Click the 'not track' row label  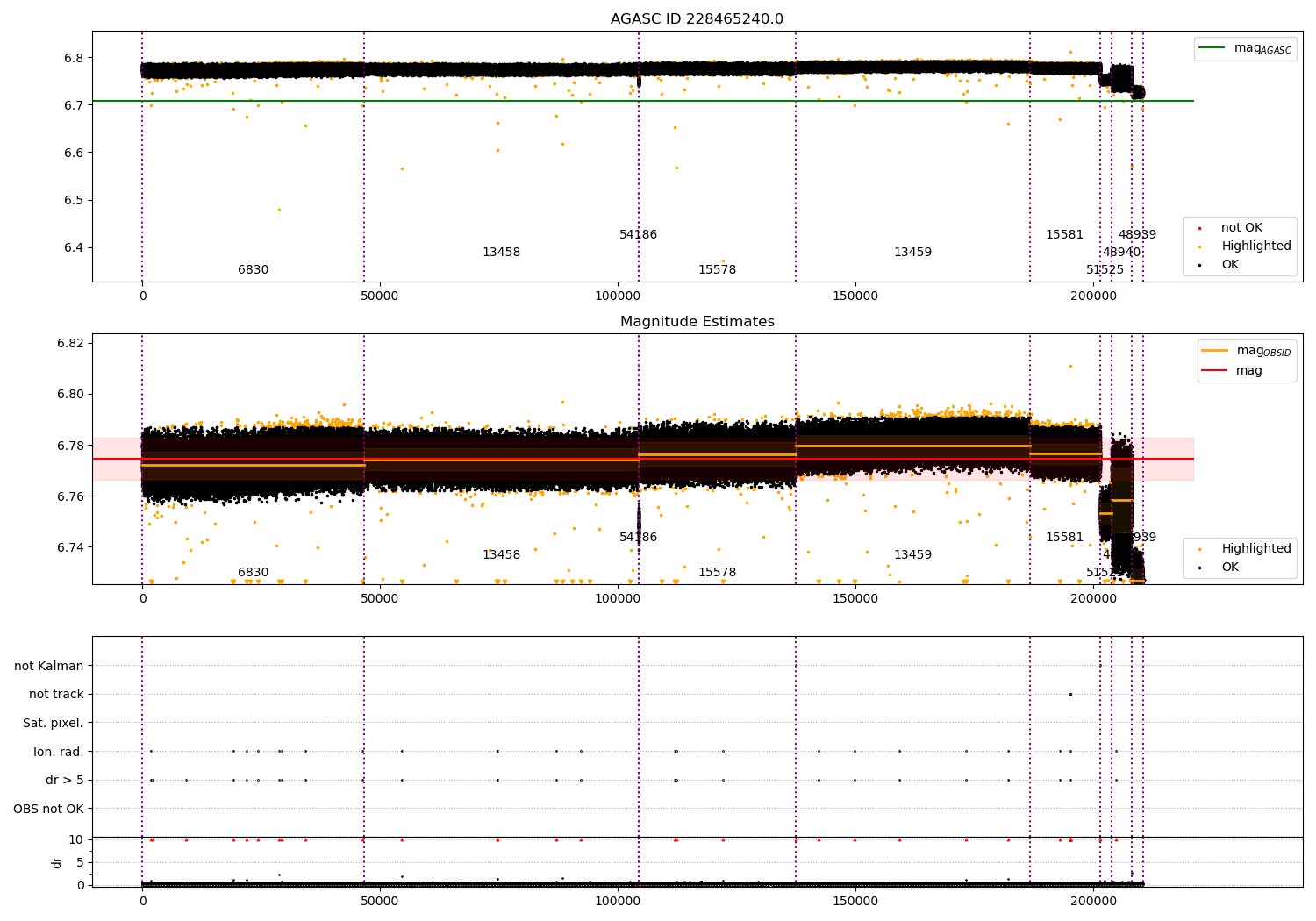(56, 695)
